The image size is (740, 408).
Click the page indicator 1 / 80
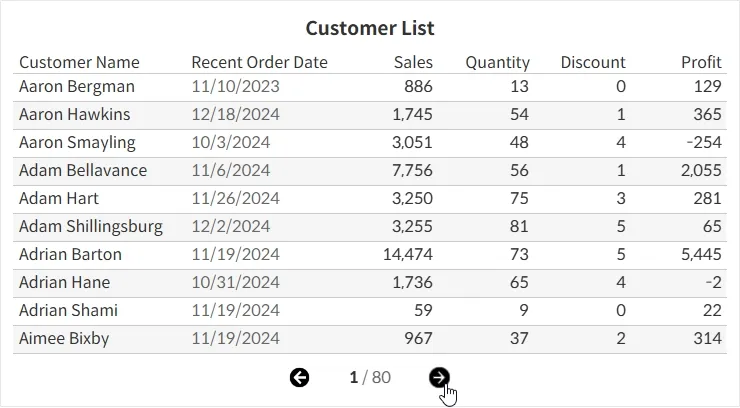pos(369,377)
